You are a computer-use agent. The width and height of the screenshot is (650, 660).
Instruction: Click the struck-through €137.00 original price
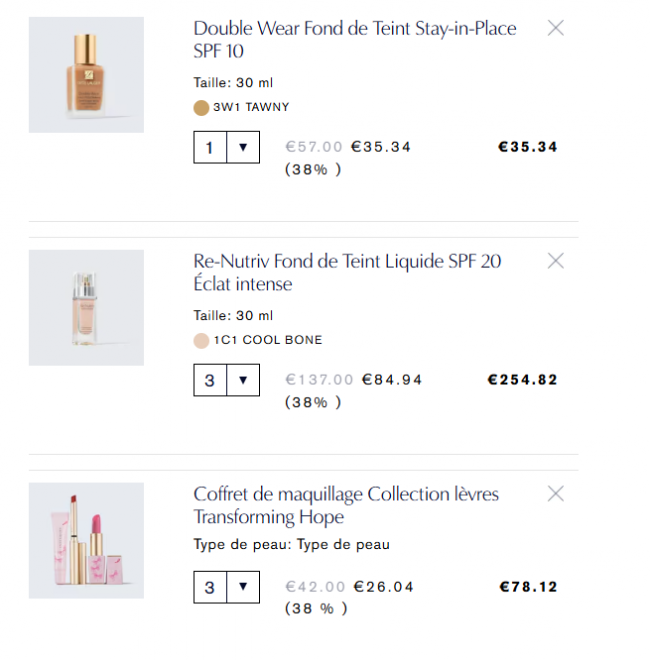319,380
